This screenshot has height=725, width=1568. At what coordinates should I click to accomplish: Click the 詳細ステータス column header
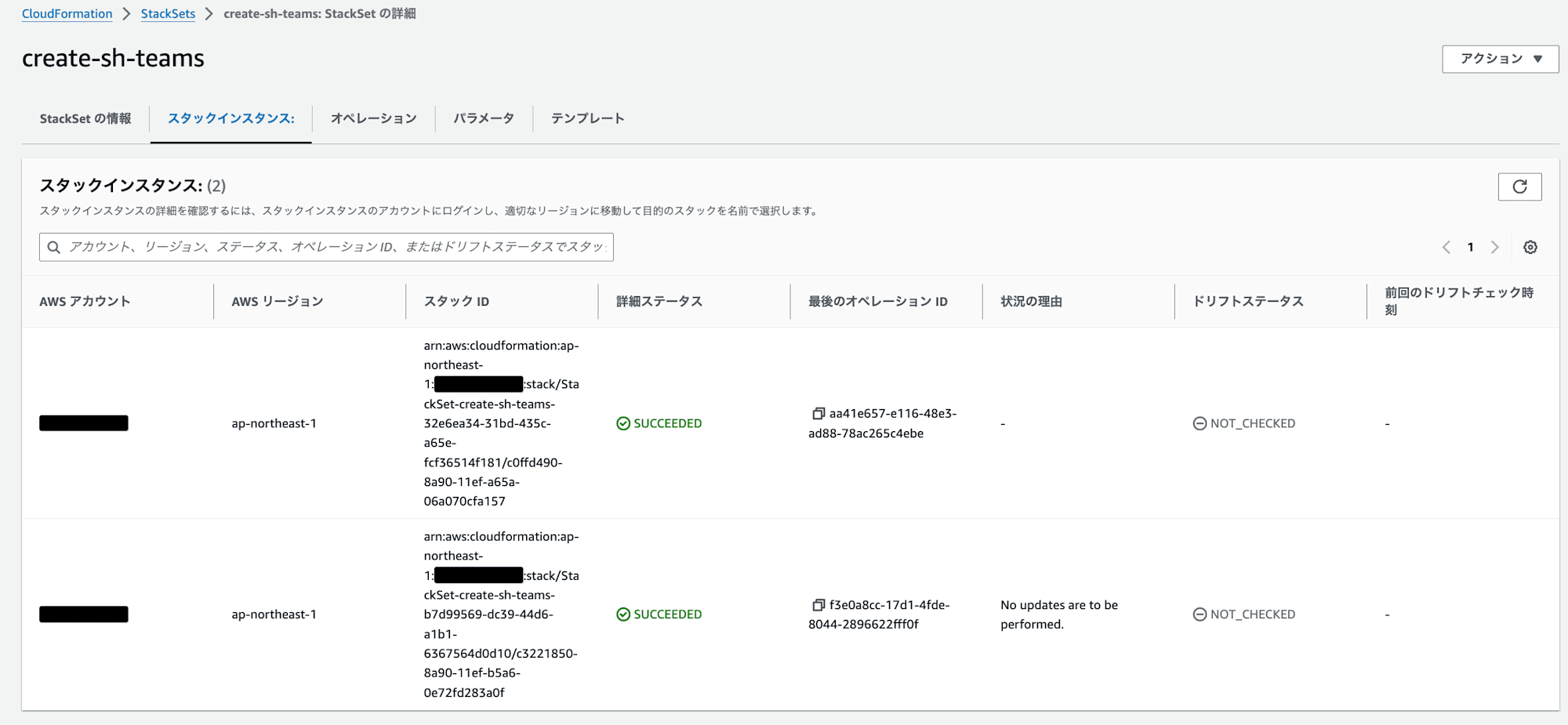[x=659, y=302]
